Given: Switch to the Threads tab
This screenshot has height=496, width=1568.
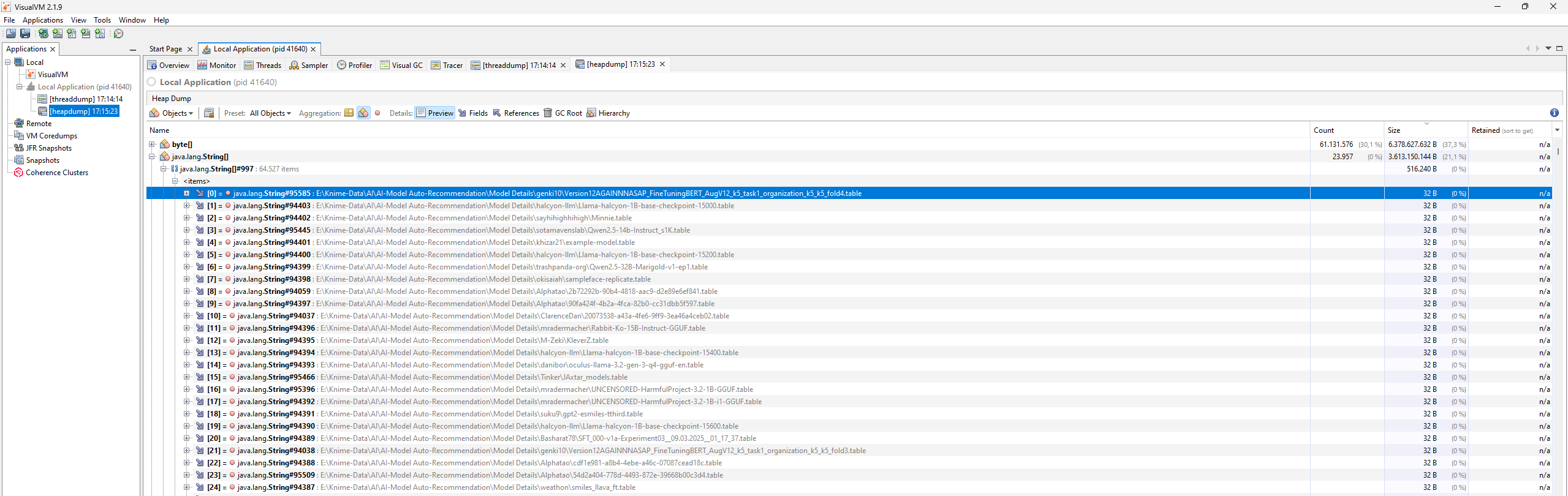Looking at the screenshot, I should pos(263,66).
